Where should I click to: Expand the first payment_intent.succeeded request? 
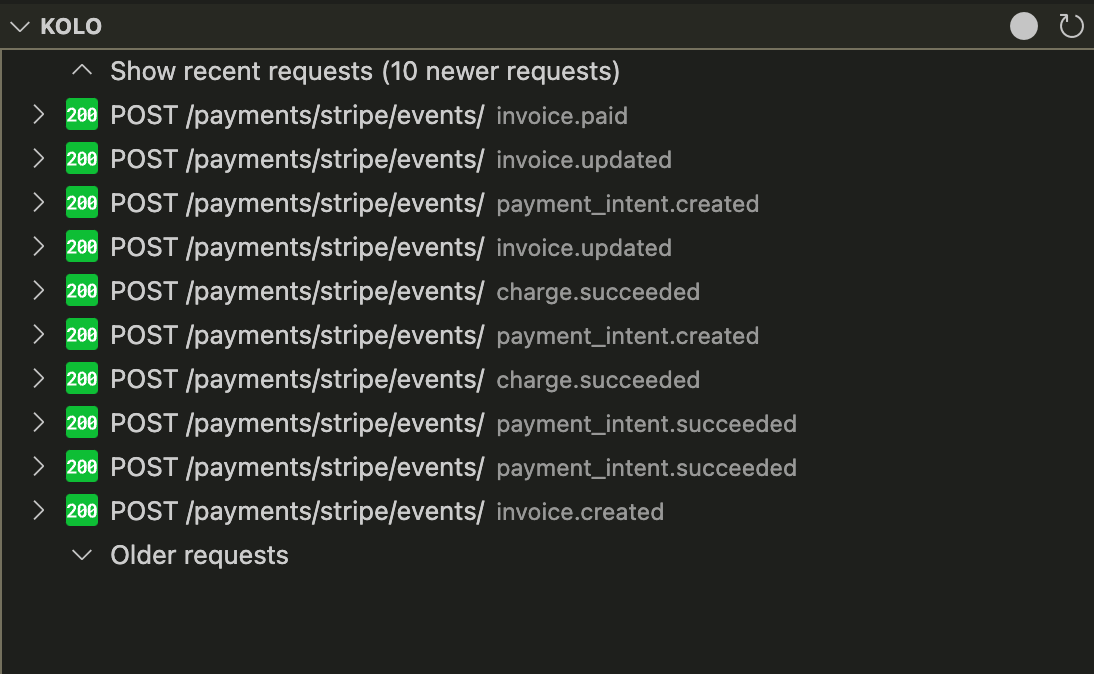coord(39,423)
